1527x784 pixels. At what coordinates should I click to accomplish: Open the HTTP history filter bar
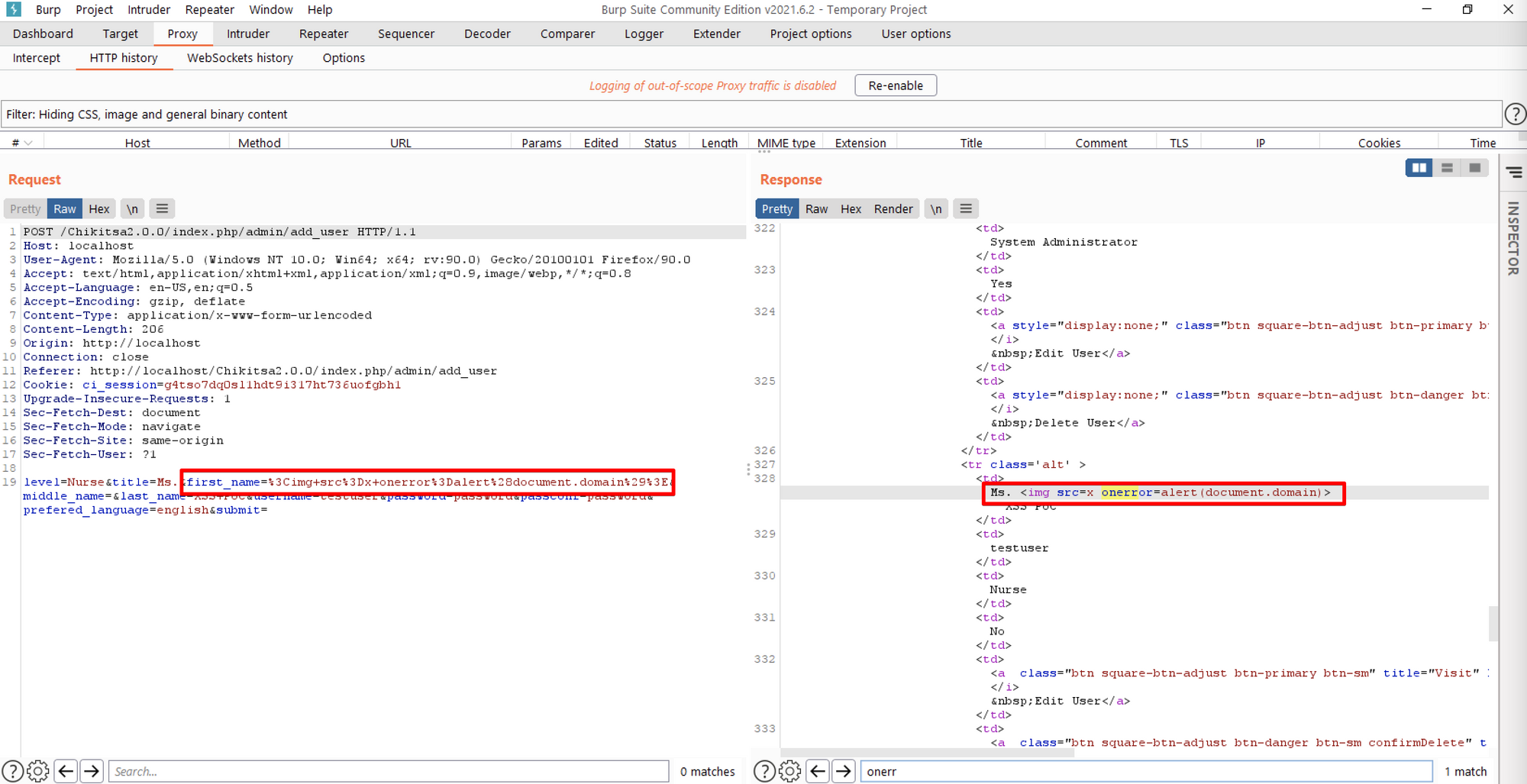click(751, 115)
